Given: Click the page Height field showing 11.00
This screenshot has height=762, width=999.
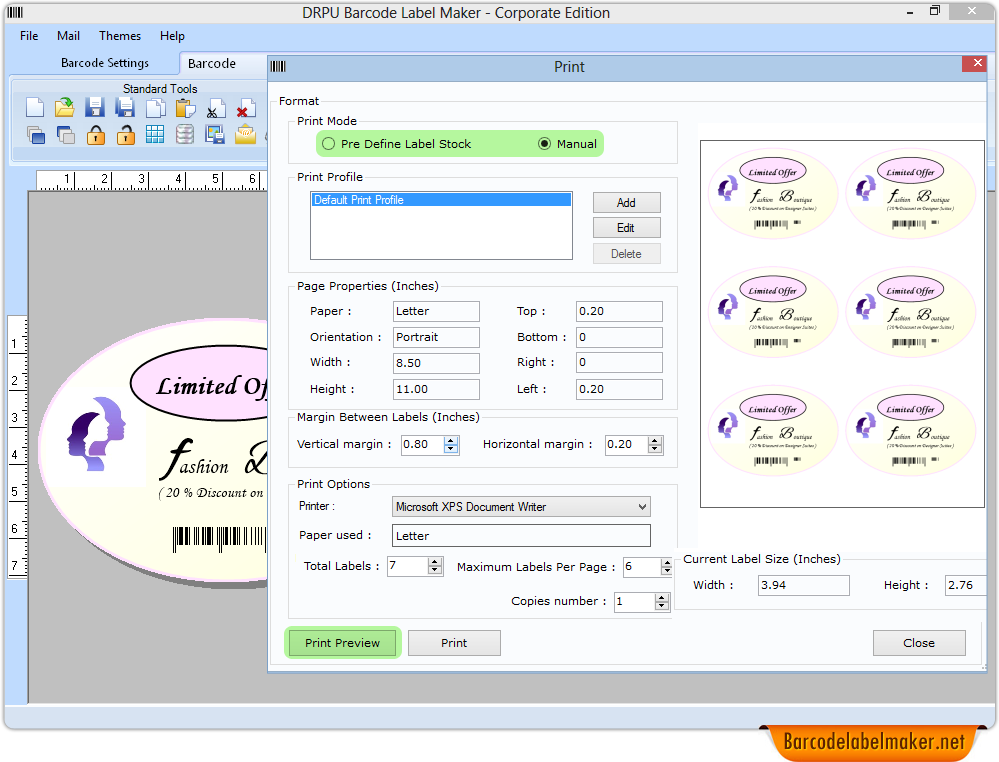Looking at the screenshot, I should tap(436, 389).
